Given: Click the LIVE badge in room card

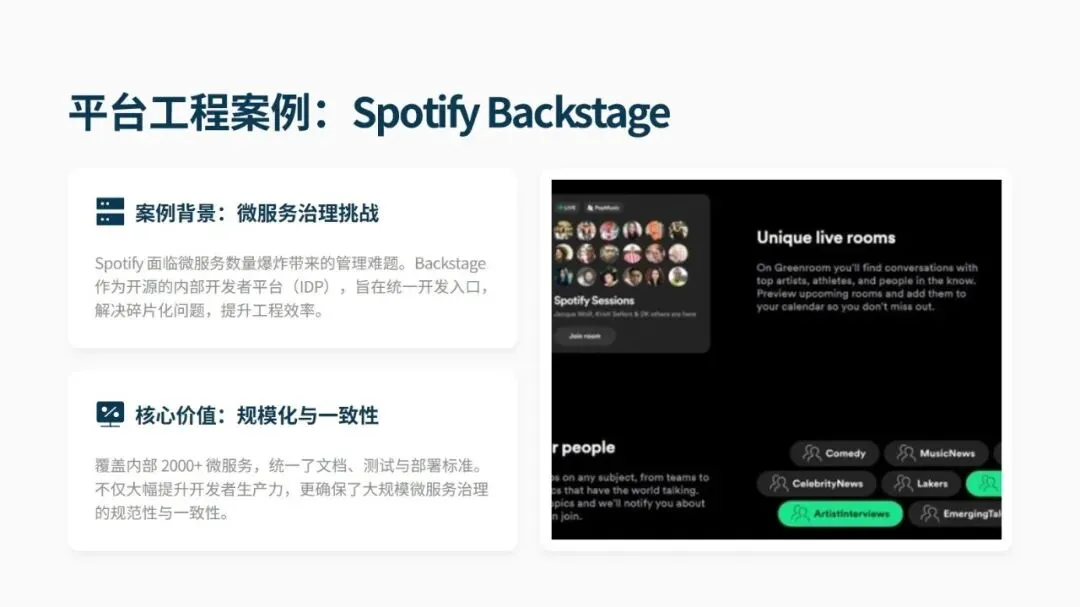Looking at the screenshot, I should coord(568,207).
